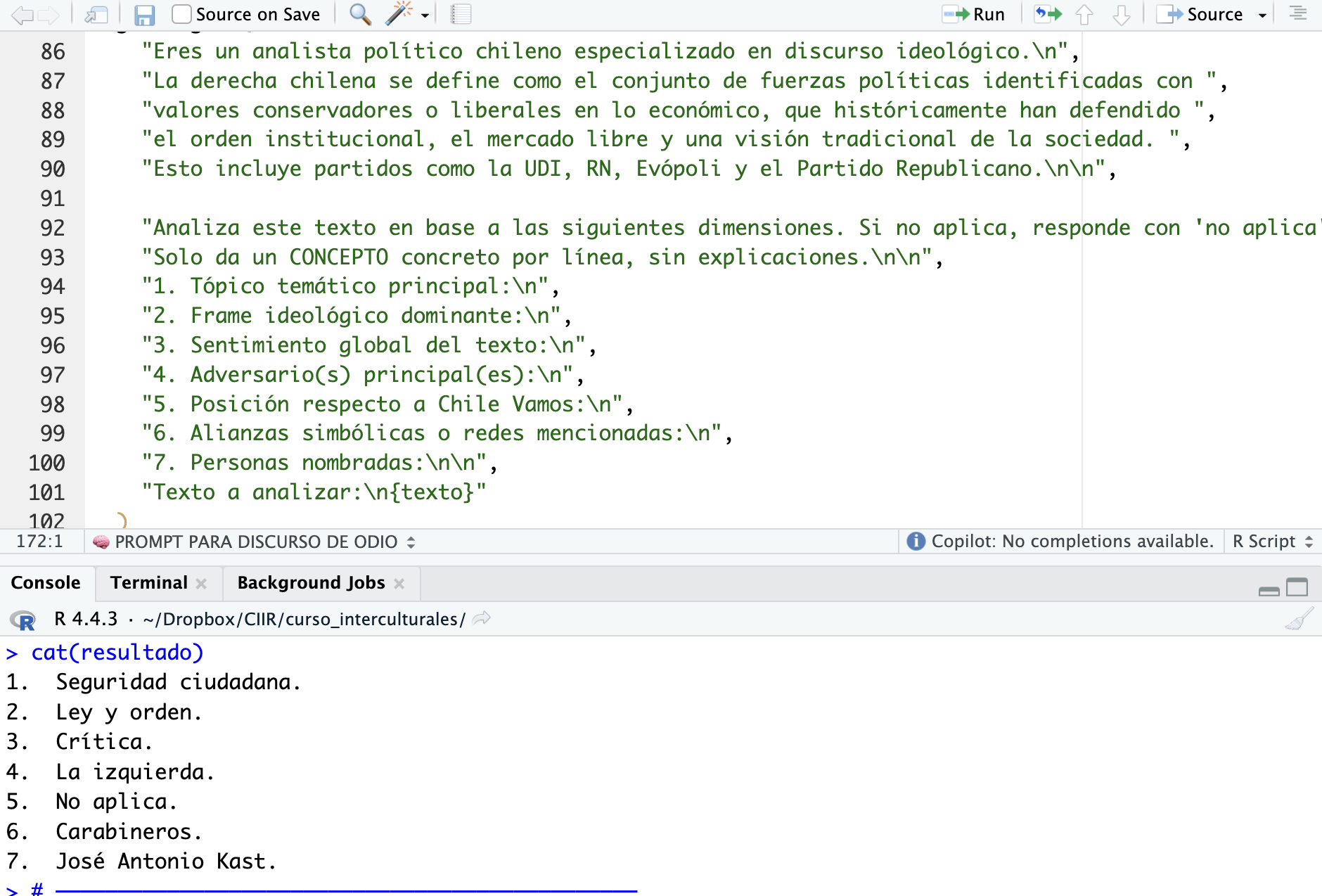Re-run the previous code region

[1048, 14]
